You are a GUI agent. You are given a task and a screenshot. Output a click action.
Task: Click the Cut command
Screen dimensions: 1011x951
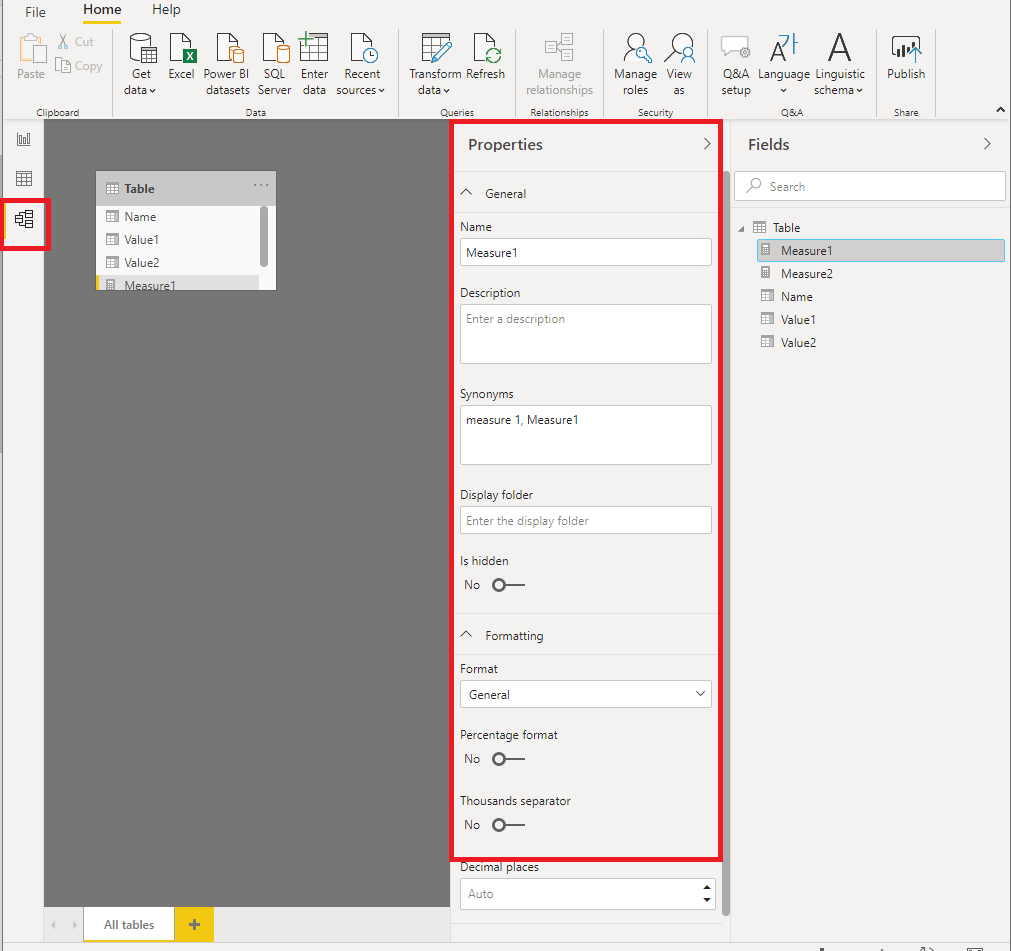pyautogui.click(x=76, y=41)
